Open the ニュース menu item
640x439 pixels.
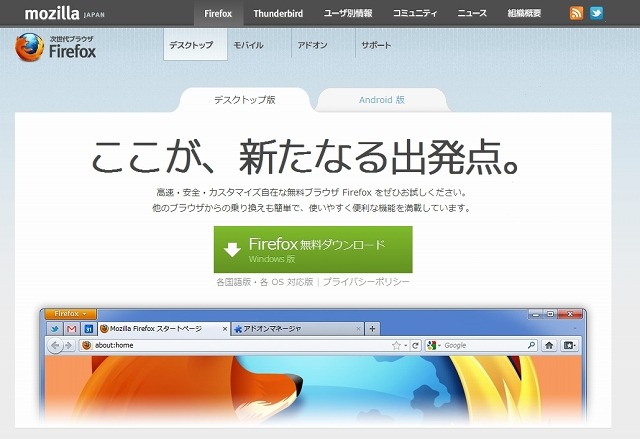click(473, 14)
